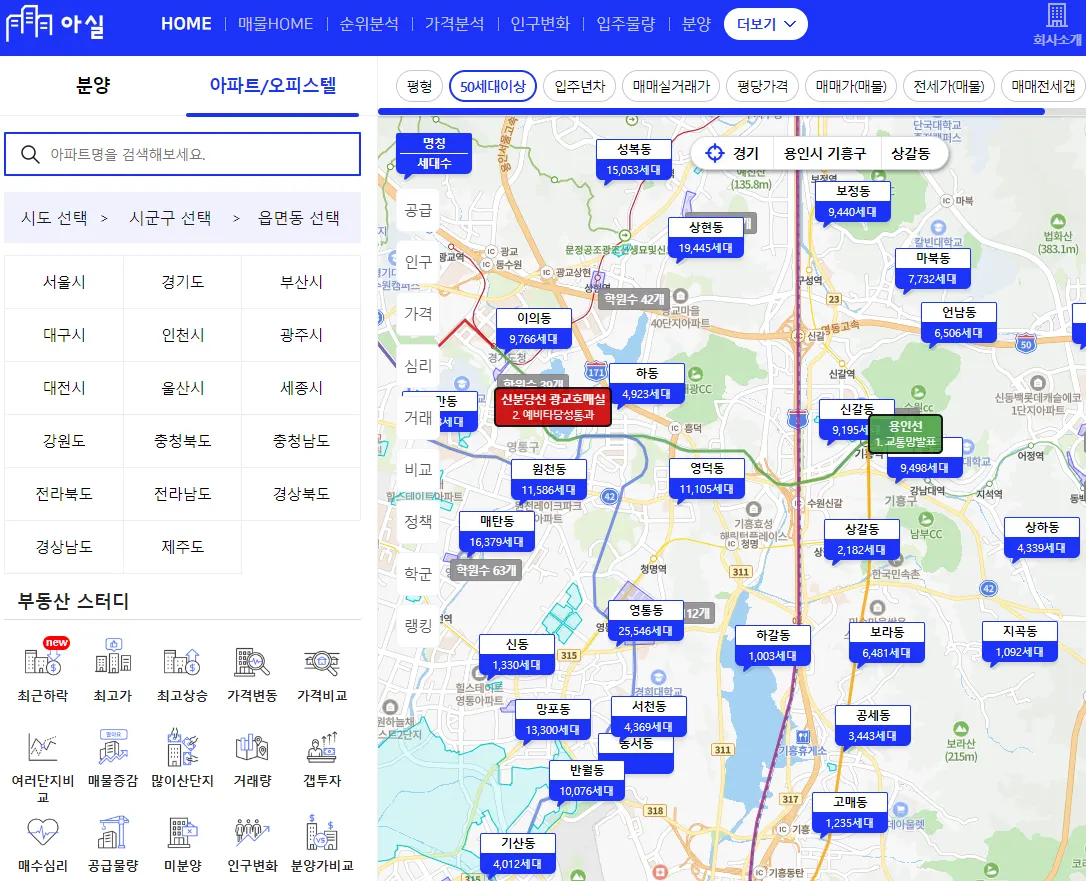Select 부산시 from the region grid
The height and width of the screenshot is (881, 1086).
301,282
